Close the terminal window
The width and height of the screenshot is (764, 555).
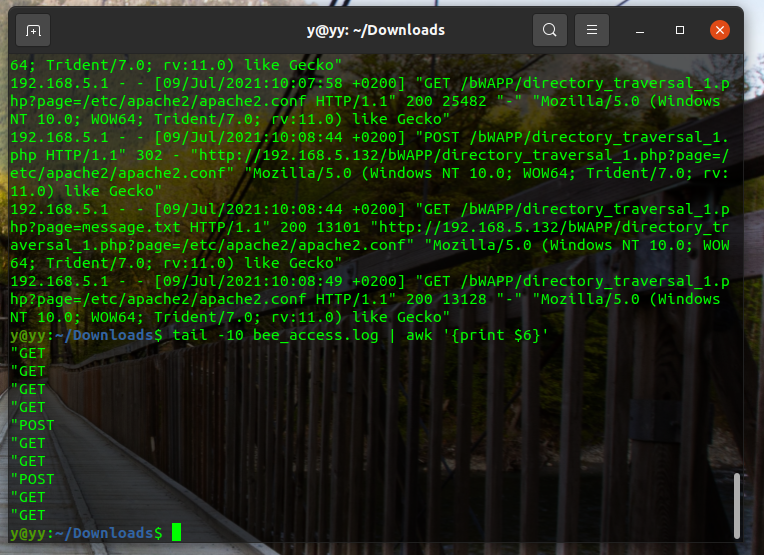720,30
